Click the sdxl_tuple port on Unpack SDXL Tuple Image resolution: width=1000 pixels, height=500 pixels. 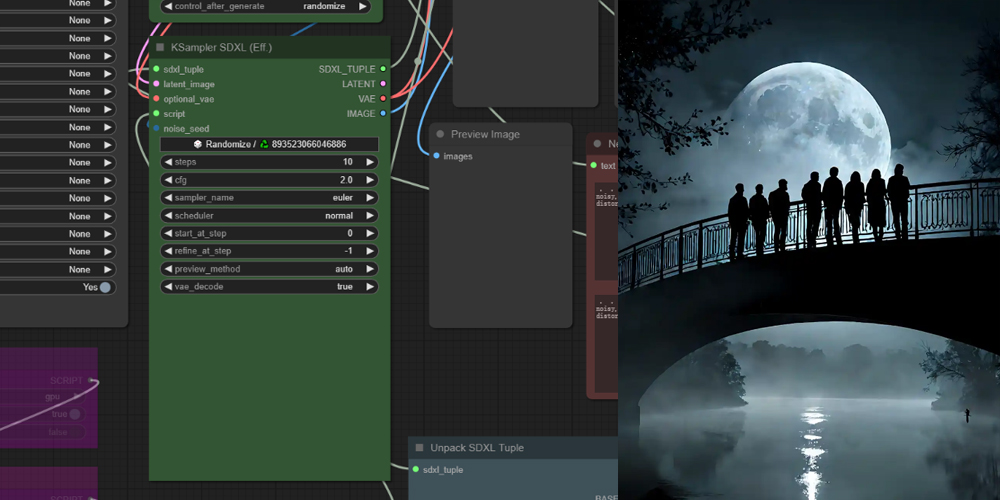(x=415, y=469)
